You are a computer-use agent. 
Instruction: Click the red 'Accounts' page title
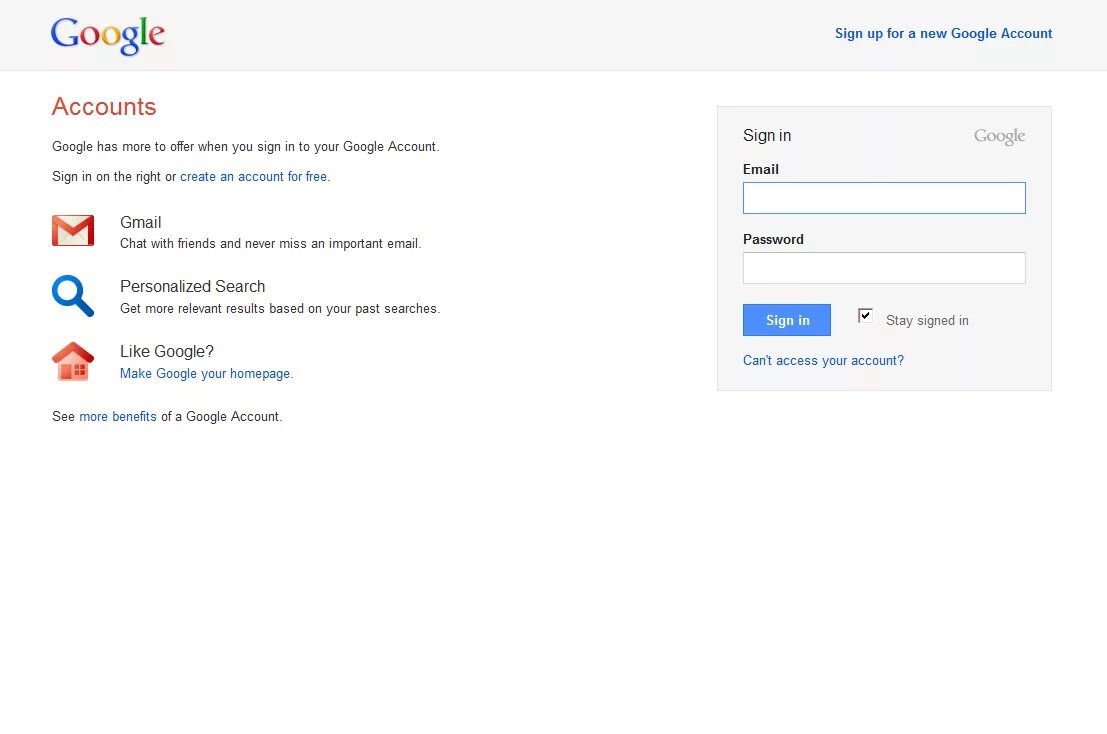click(104, 107)
